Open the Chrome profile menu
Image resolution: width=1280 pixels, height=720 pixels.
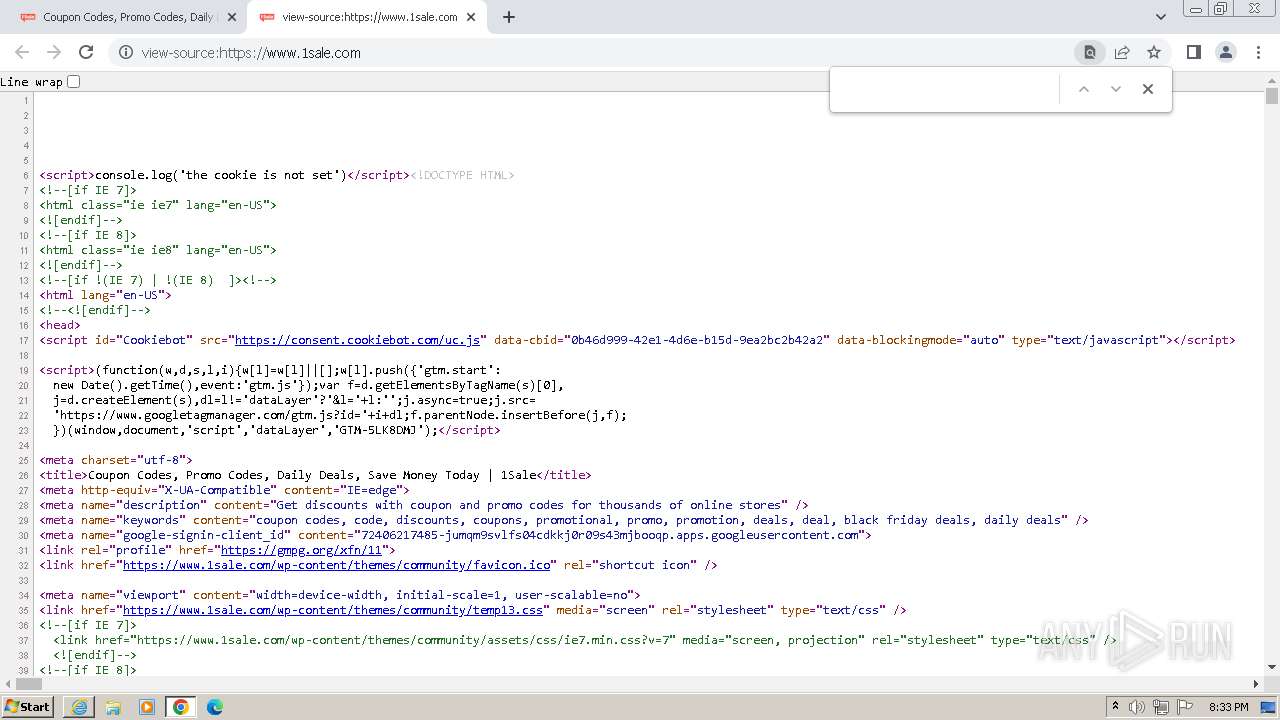[1225, 52]
